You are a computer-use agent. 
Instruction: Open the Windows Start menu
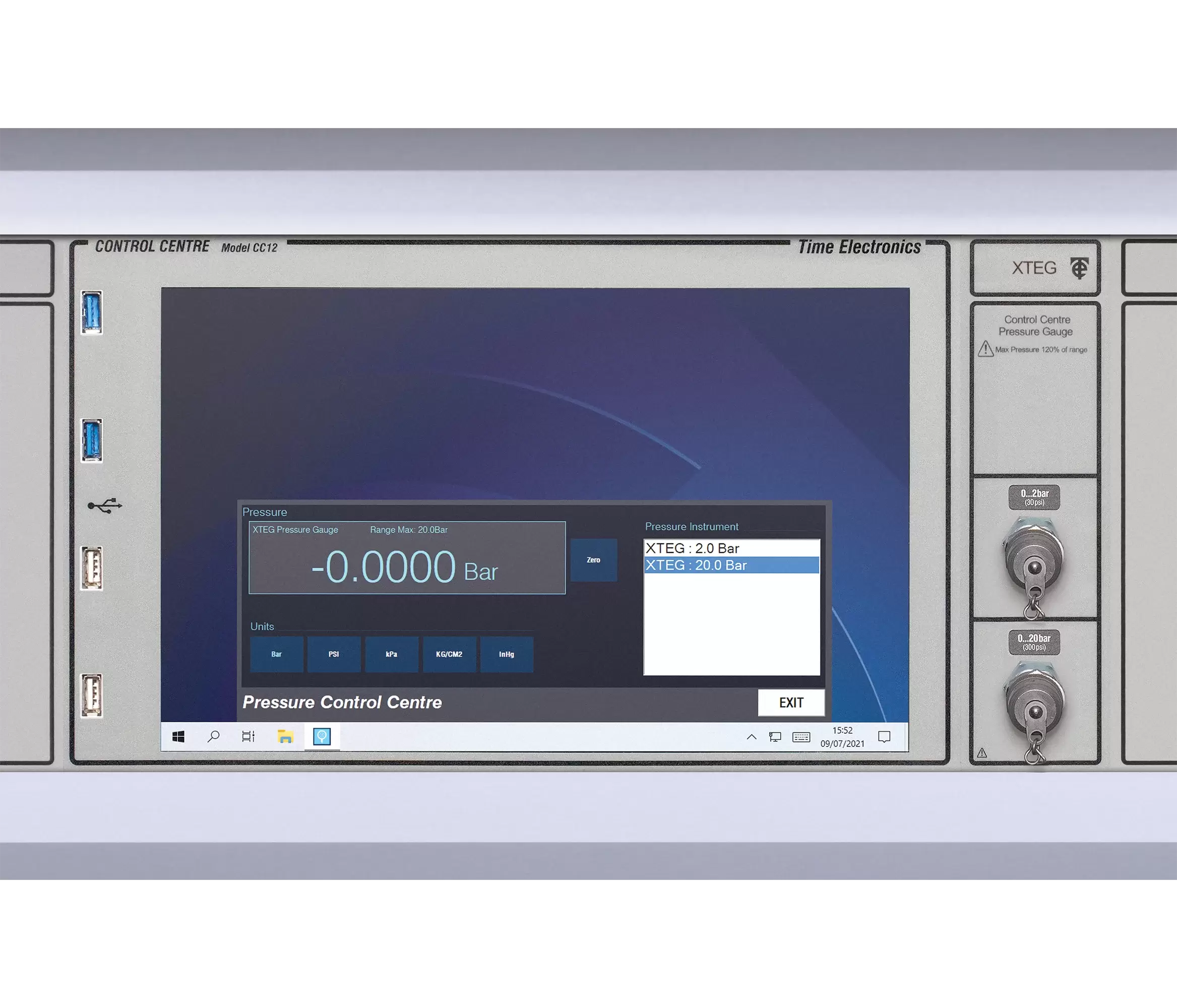(178, 737)
